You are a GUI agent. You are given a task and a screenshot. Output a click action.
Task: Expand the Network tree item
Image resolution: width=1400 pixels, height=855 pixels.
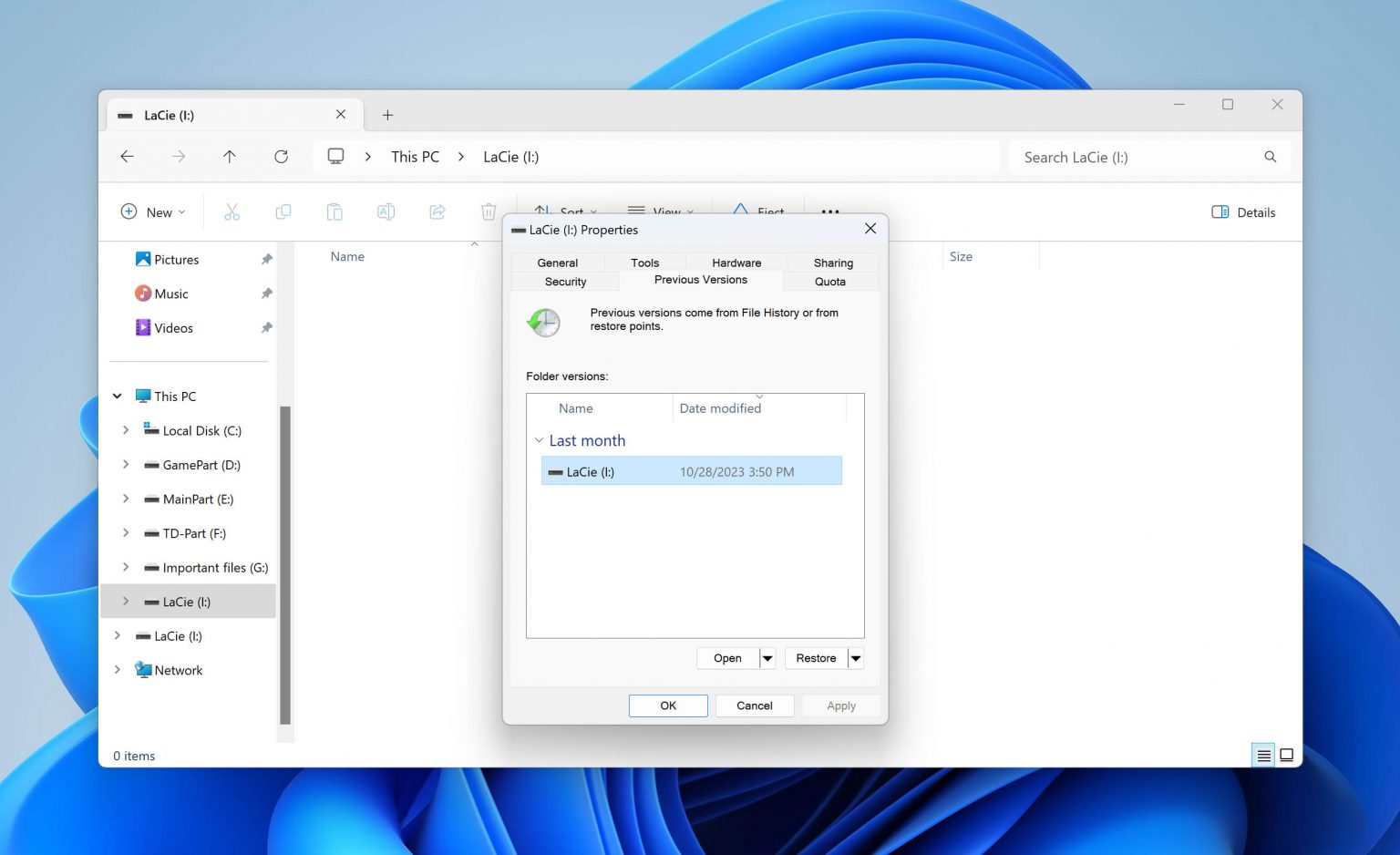pyautogui.click(x=118, y=670)
